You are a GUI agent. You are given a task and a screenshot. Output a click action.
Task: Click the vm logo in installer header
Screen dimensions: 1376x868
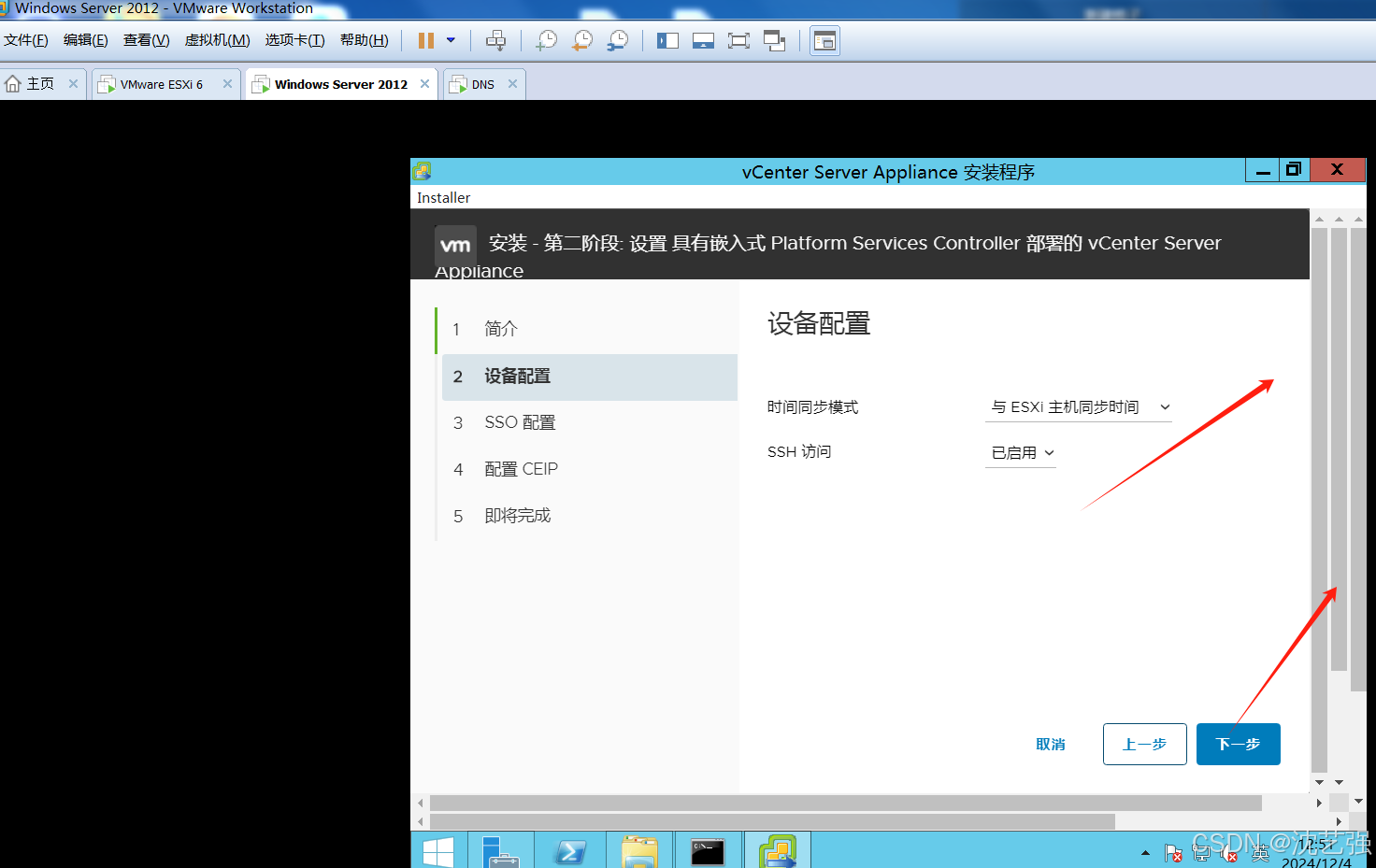455,246
